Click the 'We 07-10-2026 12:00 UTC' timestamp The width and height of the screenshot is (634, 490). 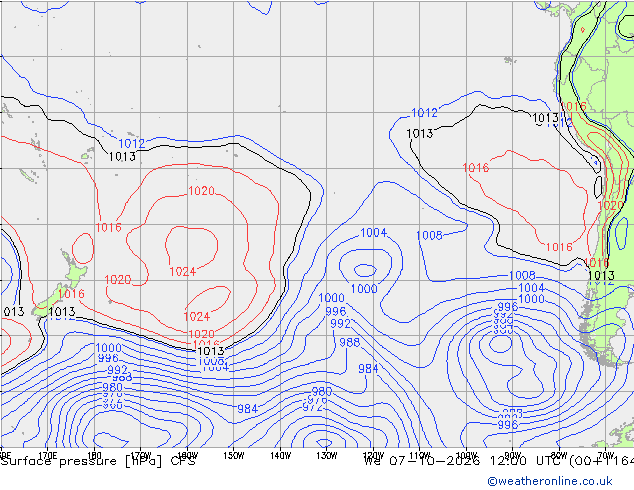[464, 461]
